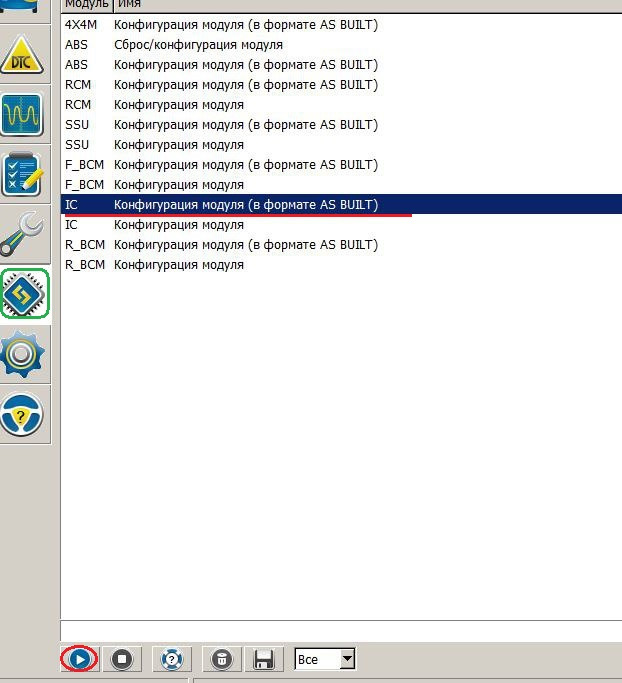This screenshot has height=683, width=622.
Task: Select RCM 'Конфигурация модуля' row
Action: [341, 105]
